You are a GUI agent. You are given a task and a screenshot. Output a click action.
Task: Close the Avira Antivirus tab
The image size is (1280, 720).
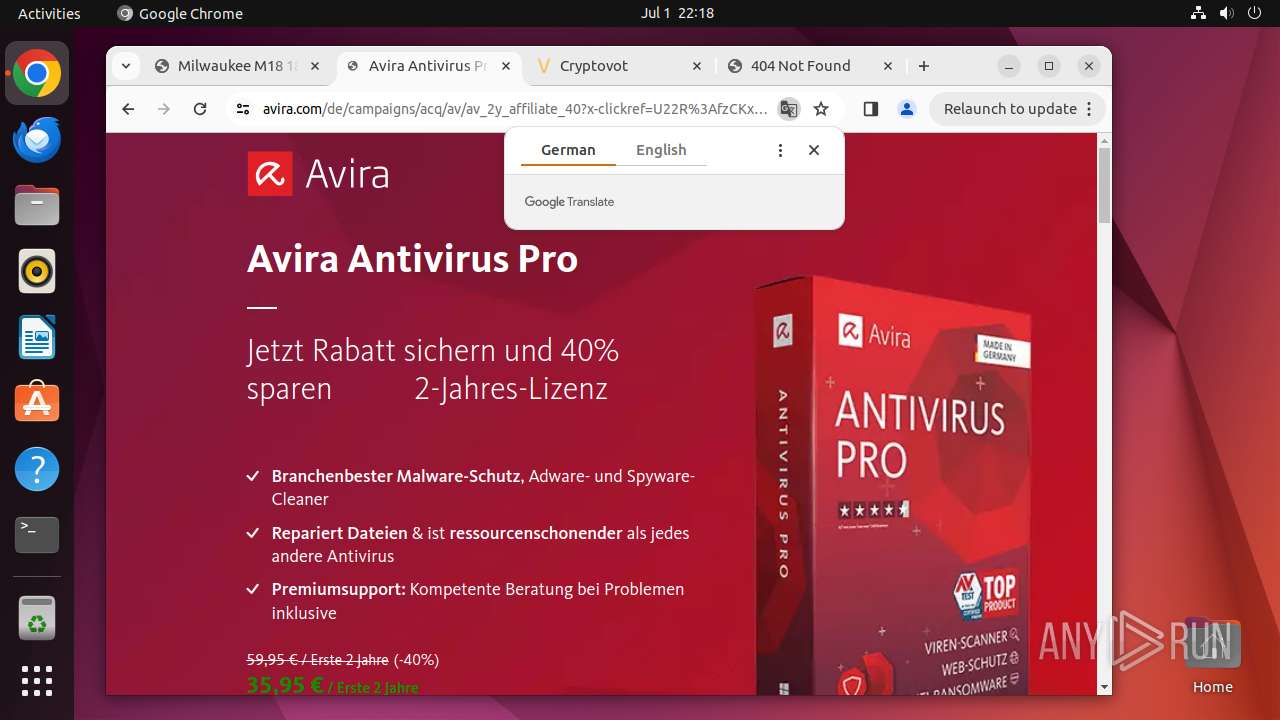[x=506, y=66]
